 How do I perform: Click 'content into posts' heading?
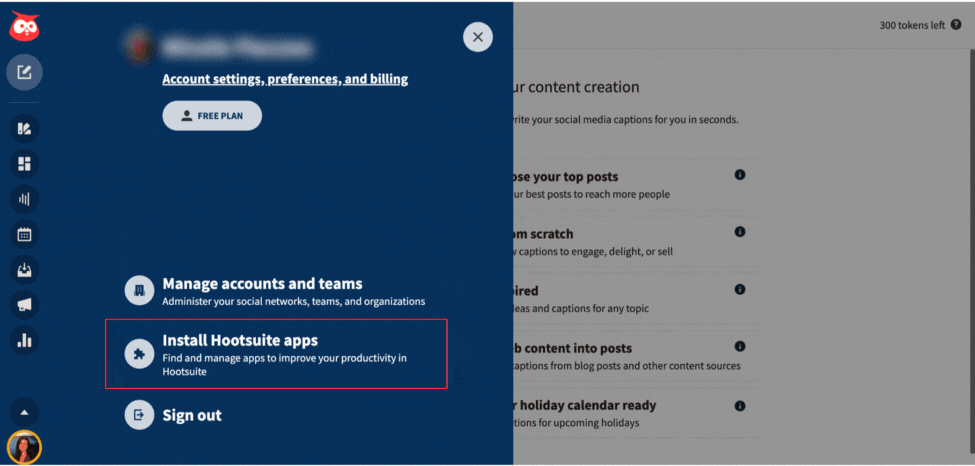pyautogui.click(x=573, y=348)
